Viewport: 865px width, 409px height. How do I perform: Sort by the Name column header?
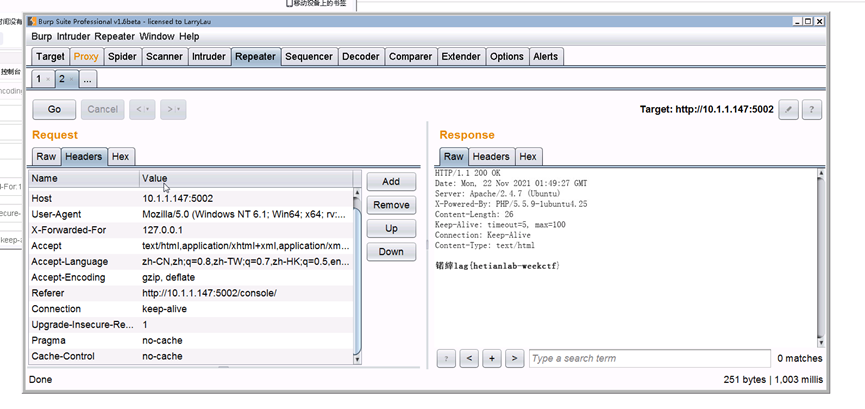coord(84,178)
